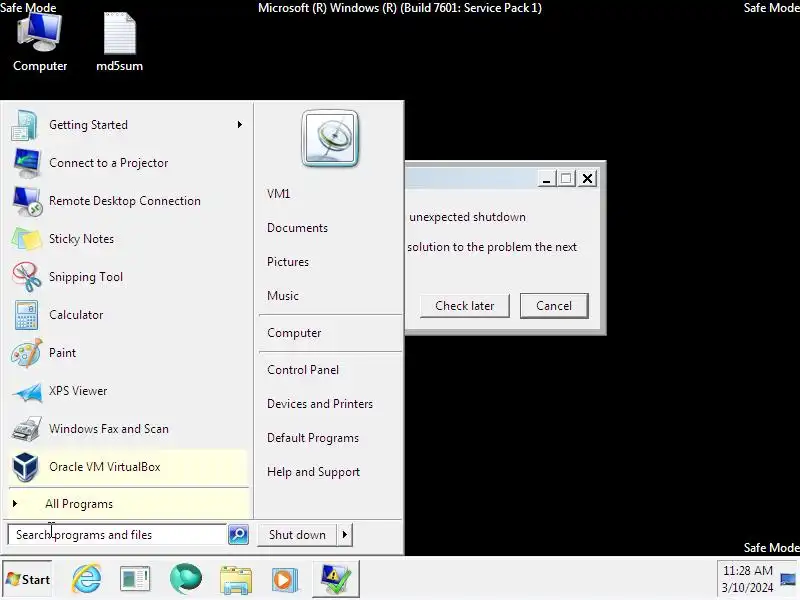Click the Action Center taskbar button
This screenshot has width=800, height=600.
[336, 579]
